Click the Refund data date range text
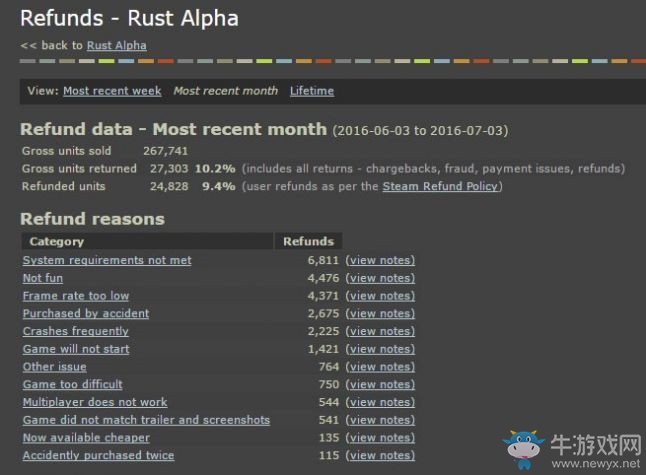The height and width of the screenshot is (475, 646). 420,131
